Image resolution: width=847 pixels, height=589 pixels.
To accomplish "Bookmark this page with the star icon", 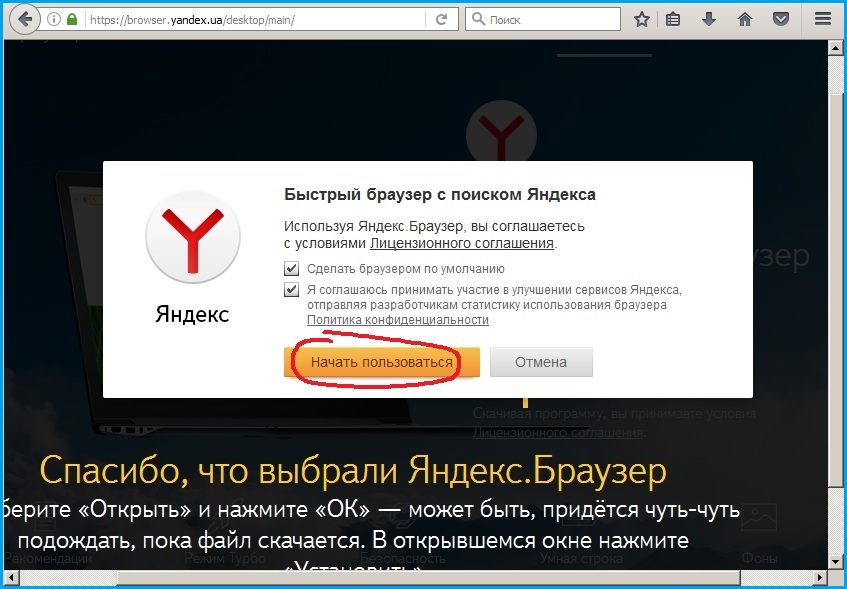I will coord(642,19).
